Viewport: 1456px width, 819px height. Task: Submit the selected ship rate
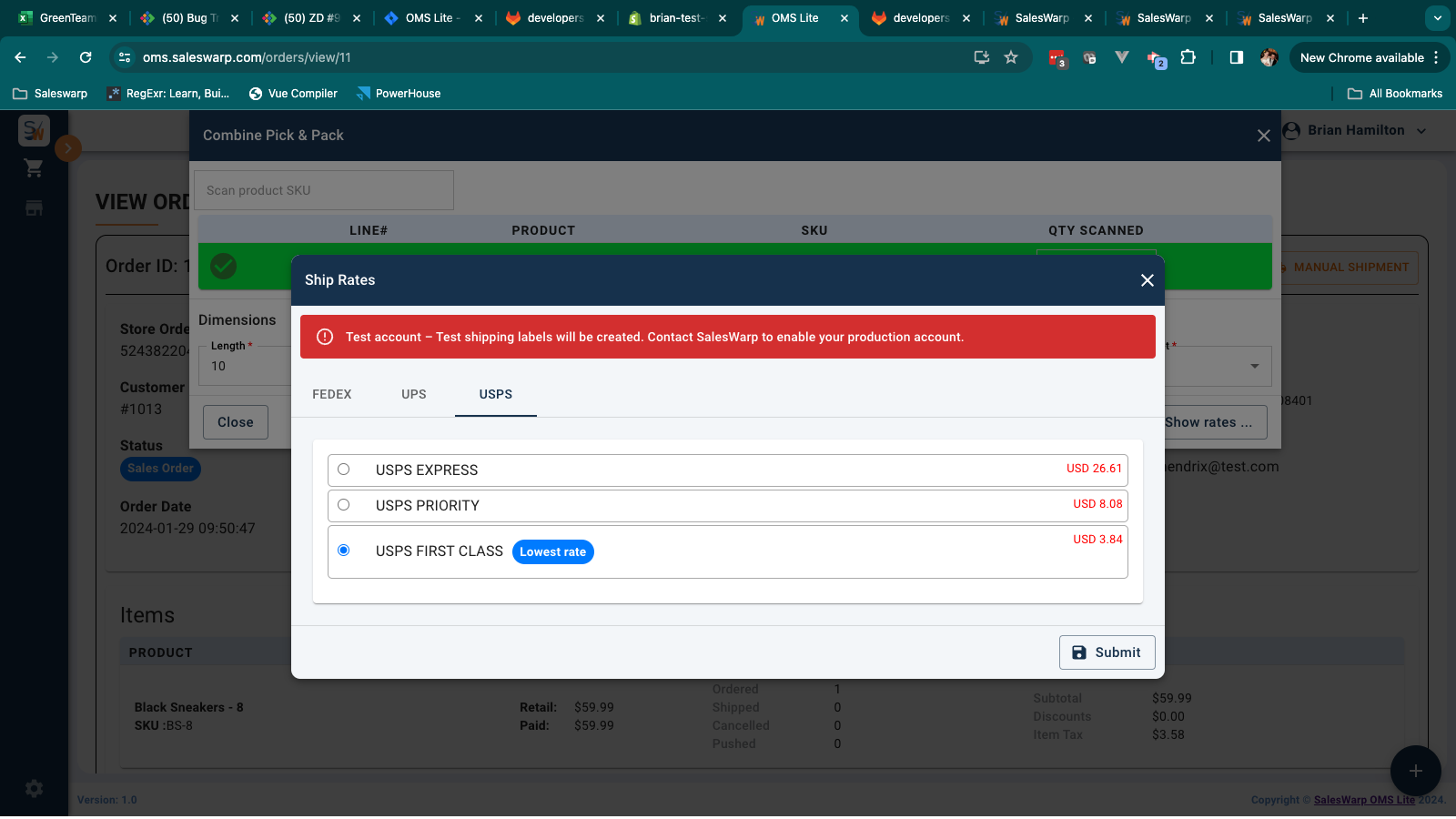click(x=1107, y=652)
